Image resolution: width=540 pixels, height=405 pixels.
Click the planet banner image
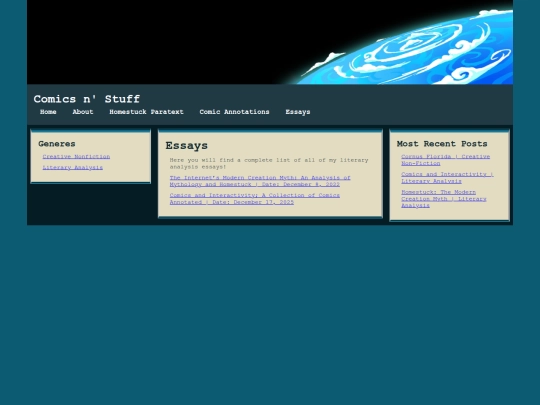270,42
